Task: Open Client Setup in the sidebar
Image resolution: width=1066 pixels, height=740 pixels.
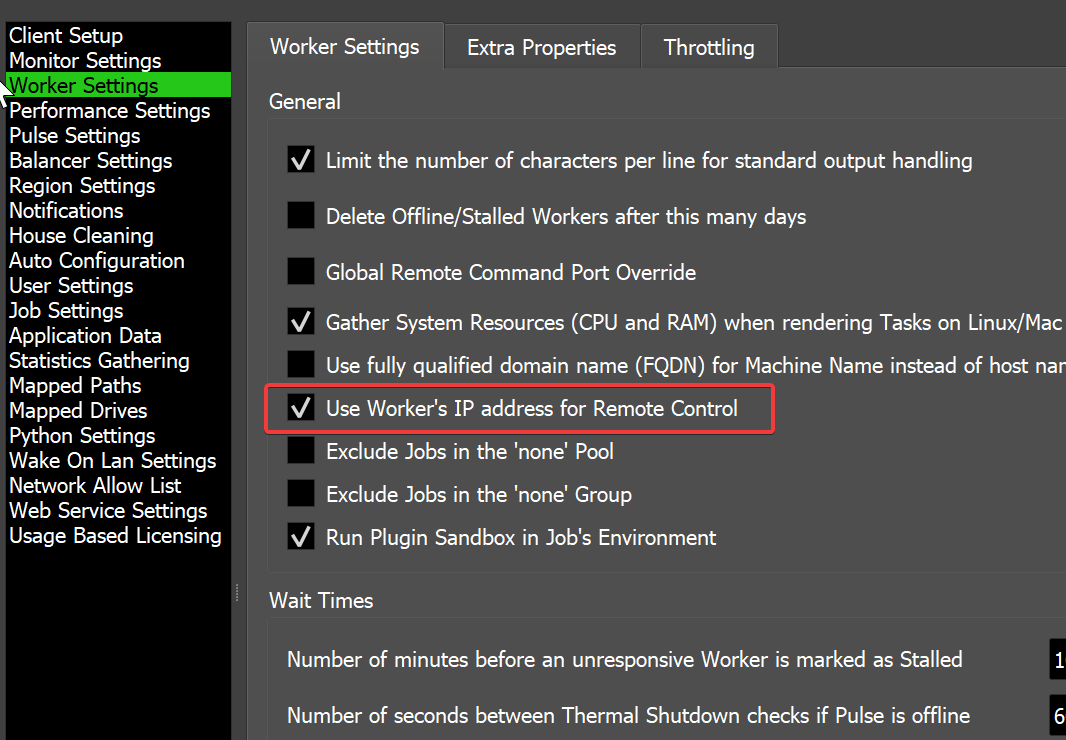Action: click(66, 36)
